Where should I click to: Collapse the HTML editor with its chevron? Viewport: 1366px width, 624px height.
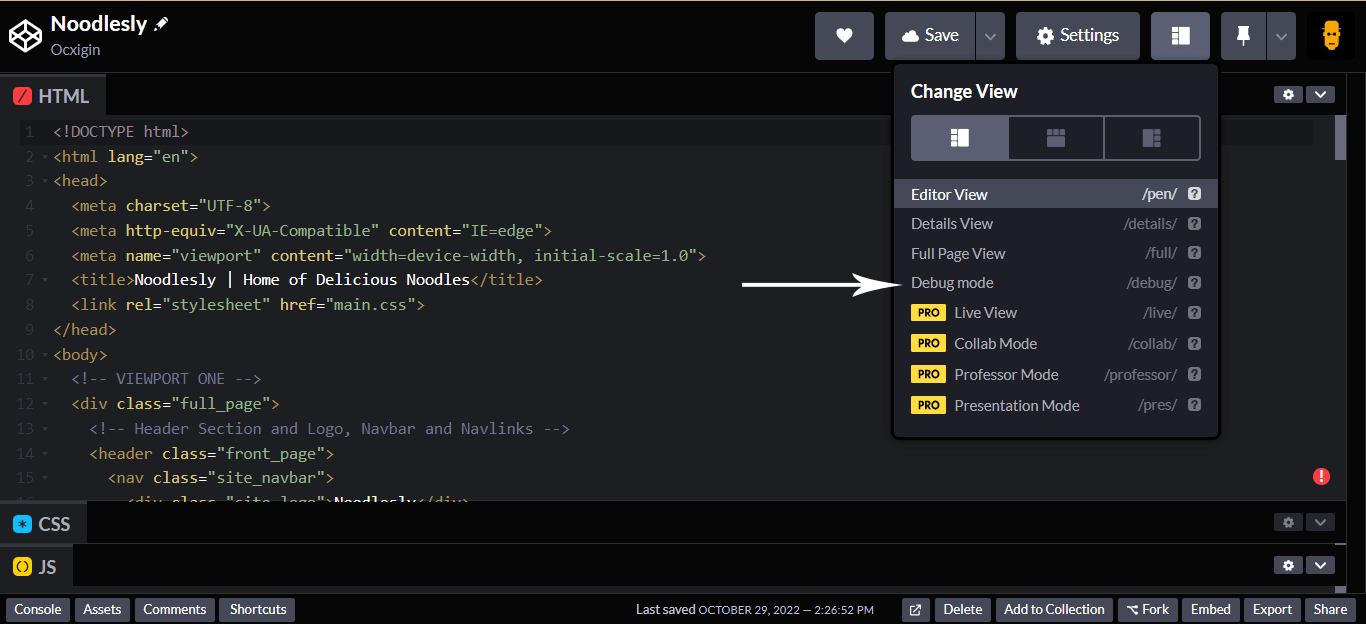1320,94
